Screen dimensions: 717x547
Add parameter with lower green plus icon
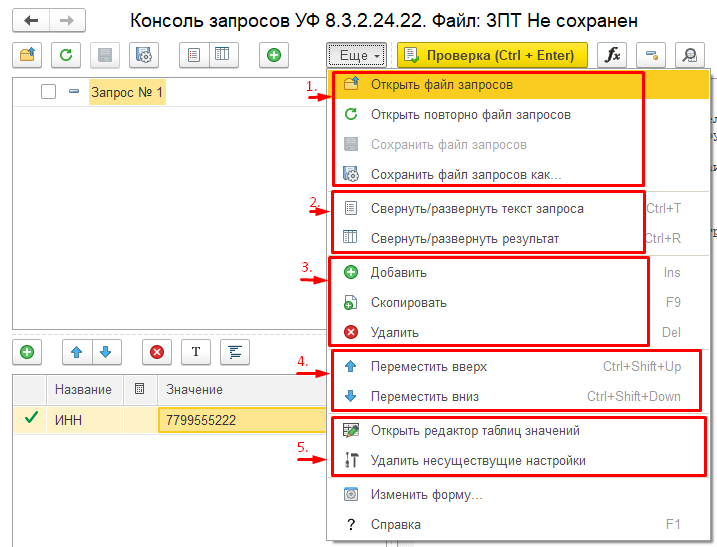point(27,352)
